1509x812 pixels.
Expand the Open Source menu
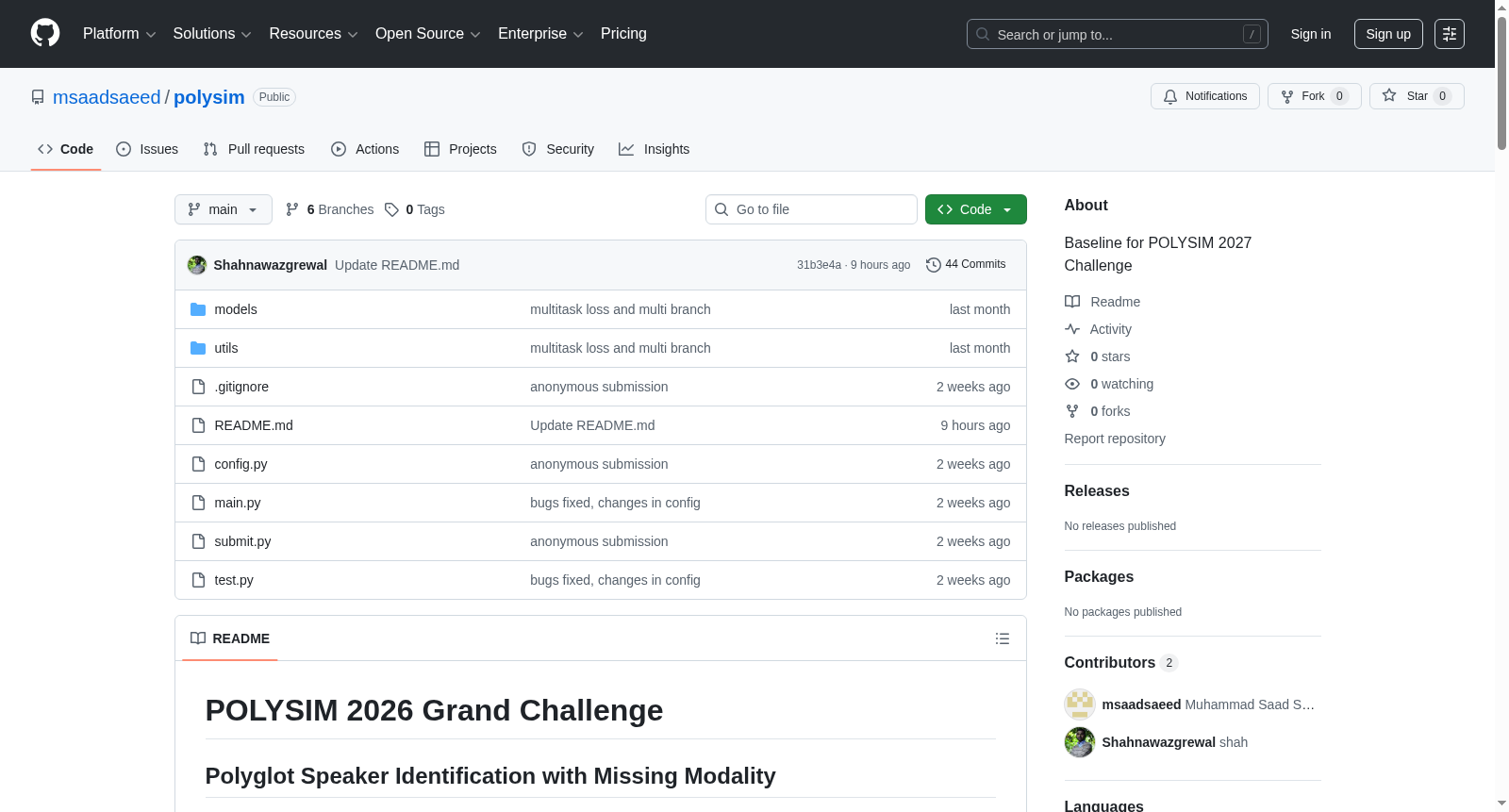(428, 34)
